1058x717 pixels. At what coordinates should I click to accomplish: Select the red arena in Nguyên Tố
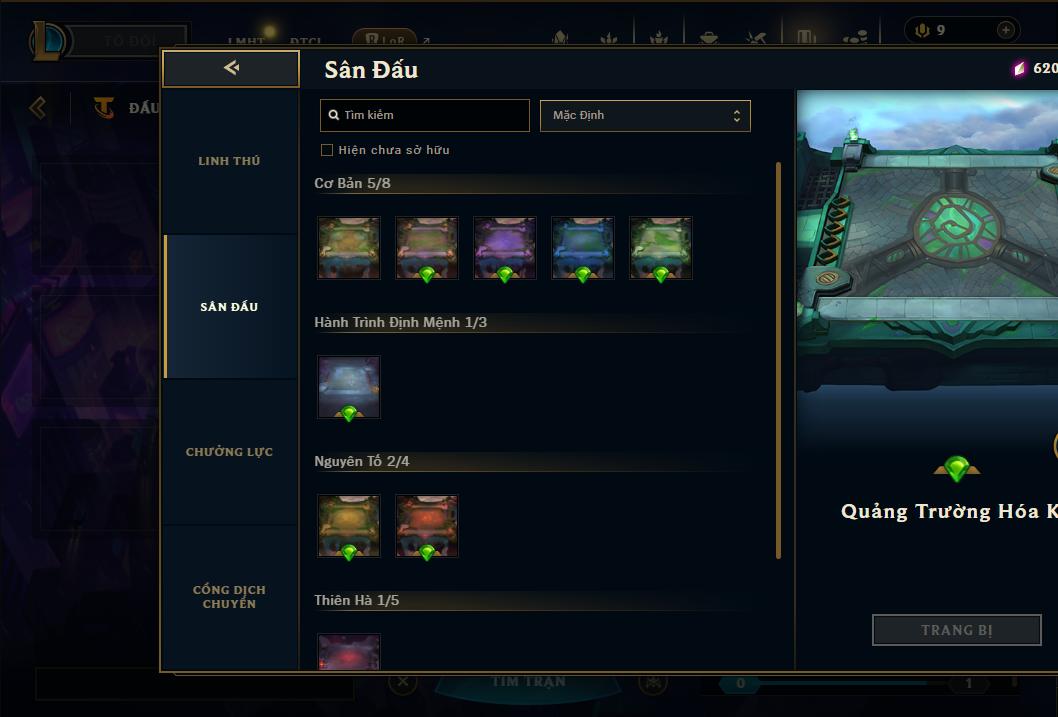[x=426, y=526]
